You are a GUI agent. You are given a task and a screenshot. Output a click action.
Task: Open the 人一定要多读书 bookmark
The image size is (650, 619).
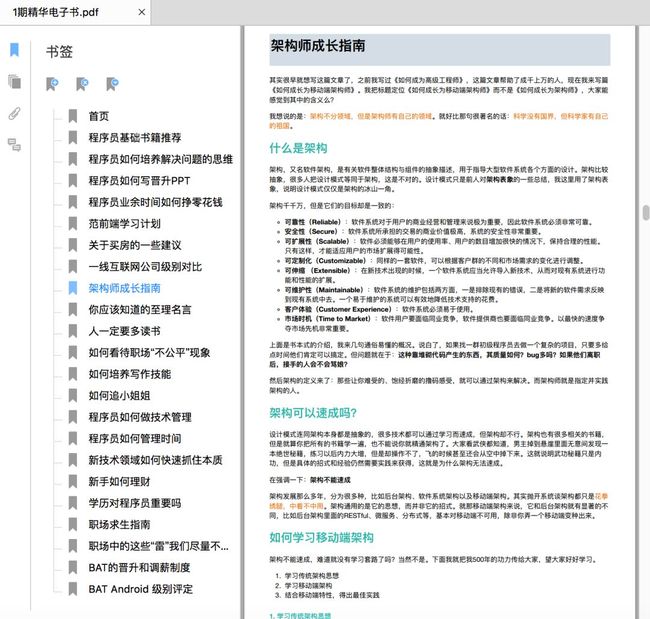tap(124, 331)
